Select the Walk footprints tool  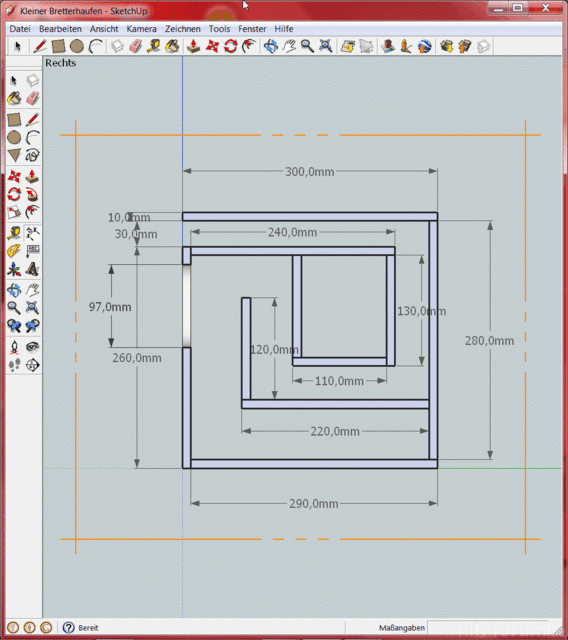[14, 364]
